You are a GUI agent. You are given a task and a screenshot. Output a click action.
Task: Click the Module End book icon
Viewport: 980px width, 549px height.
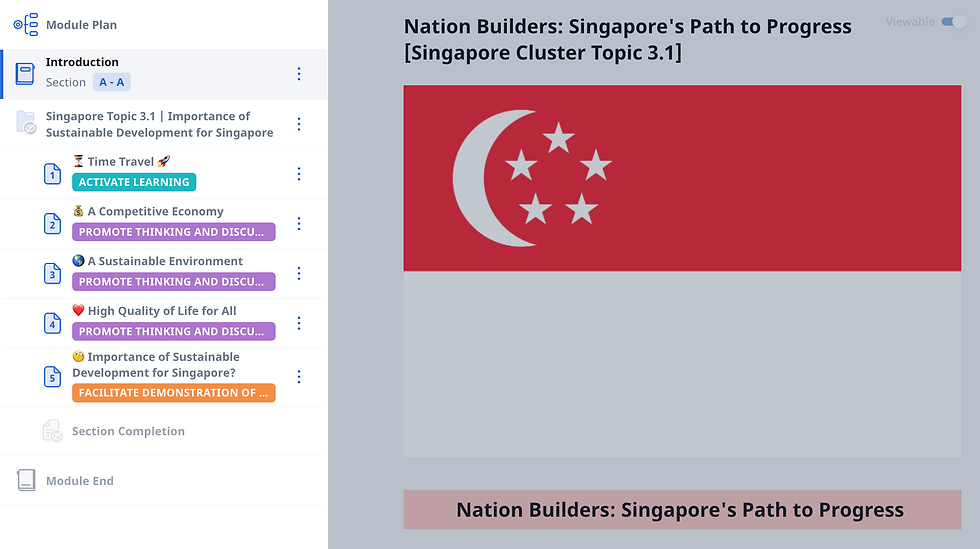(x=26, y=480)
